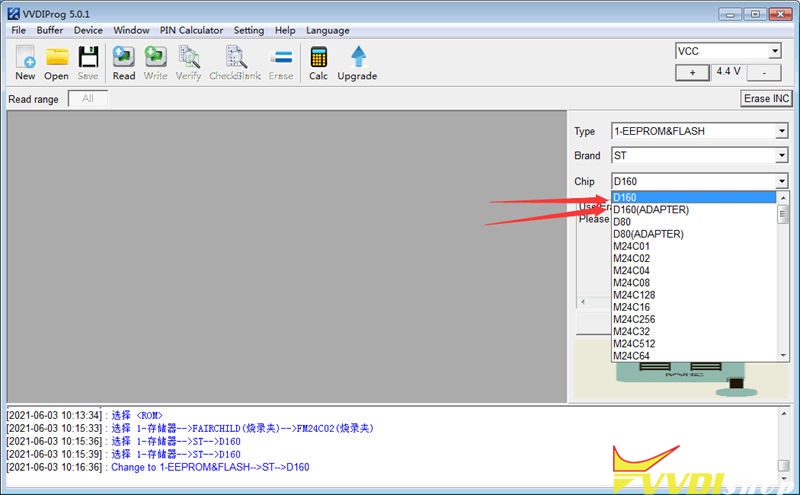Select D160(ADAPTER) in chip list
The image size is (800, 495).
pos(694,210)
